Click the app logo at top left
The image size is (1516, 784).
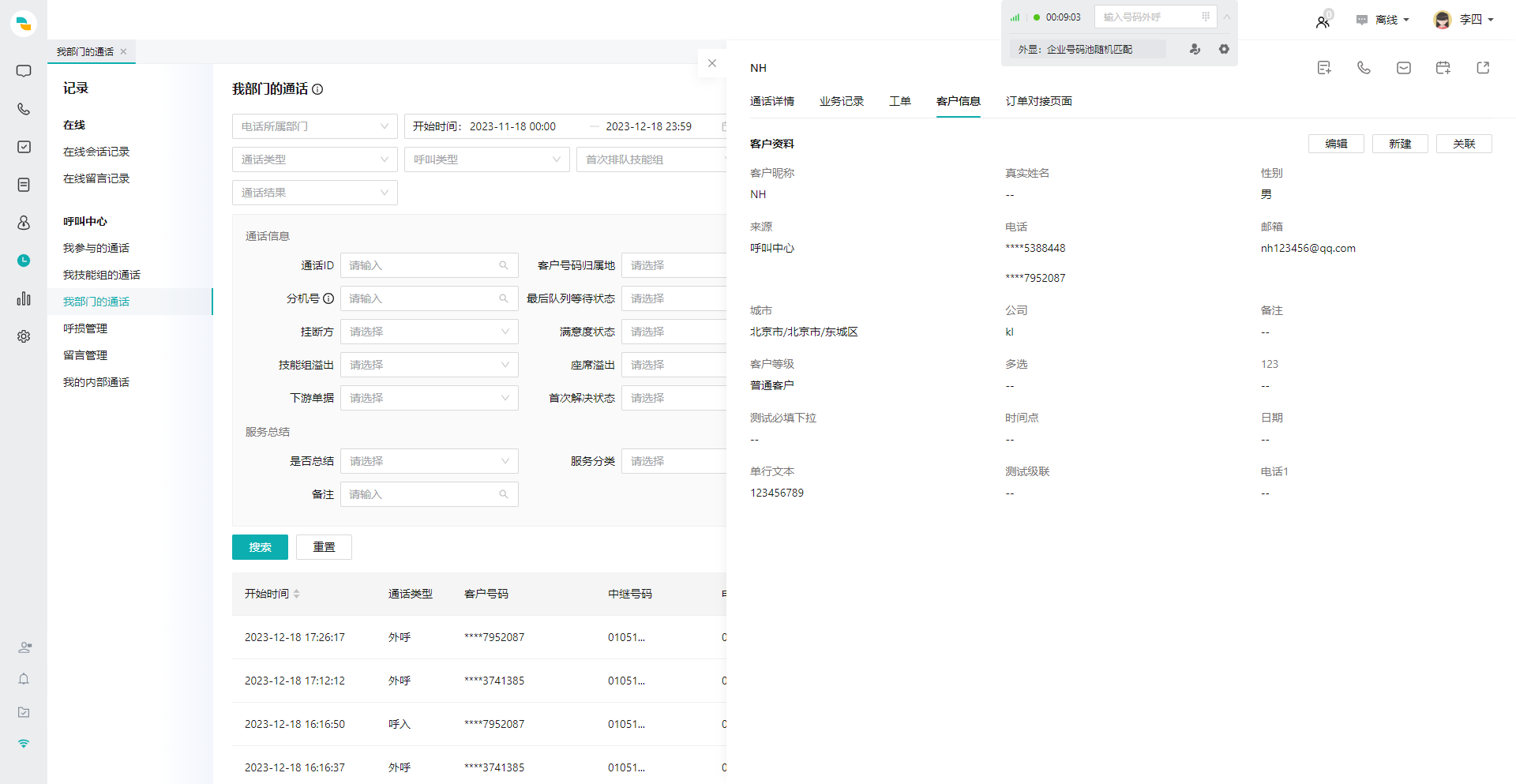(24, 24)
